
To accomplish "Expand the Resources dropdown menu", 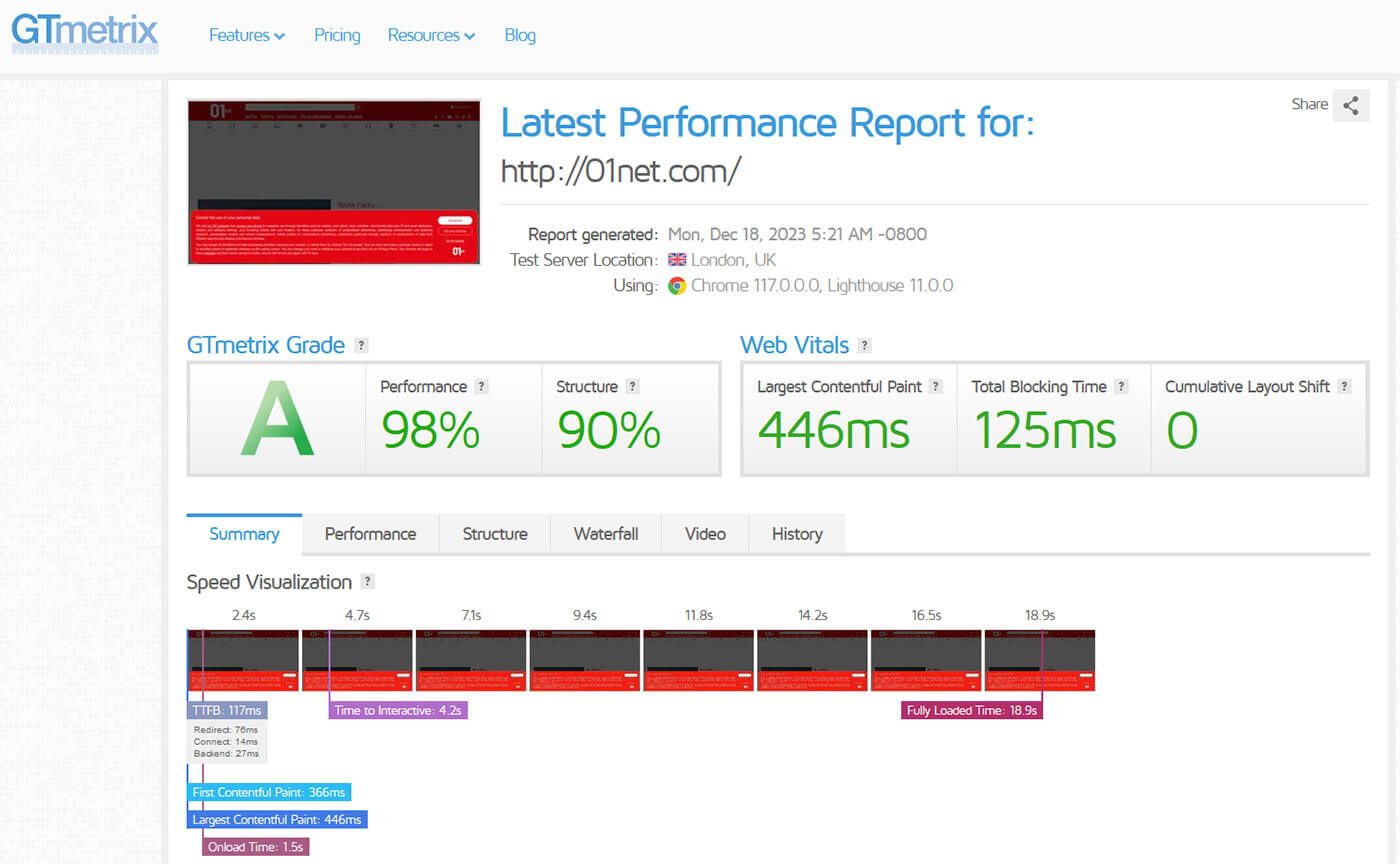I will coord(431,35).
